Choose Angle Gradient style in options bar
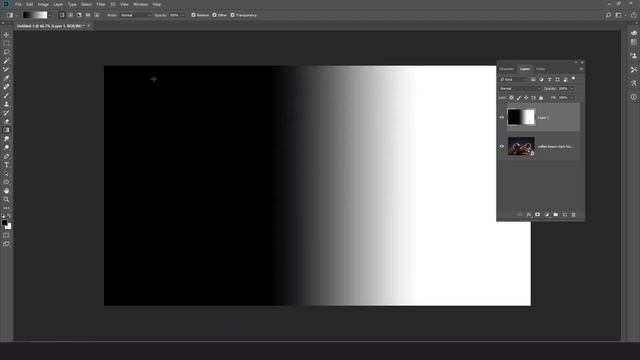The image size is (640, 360). (79, 15)
